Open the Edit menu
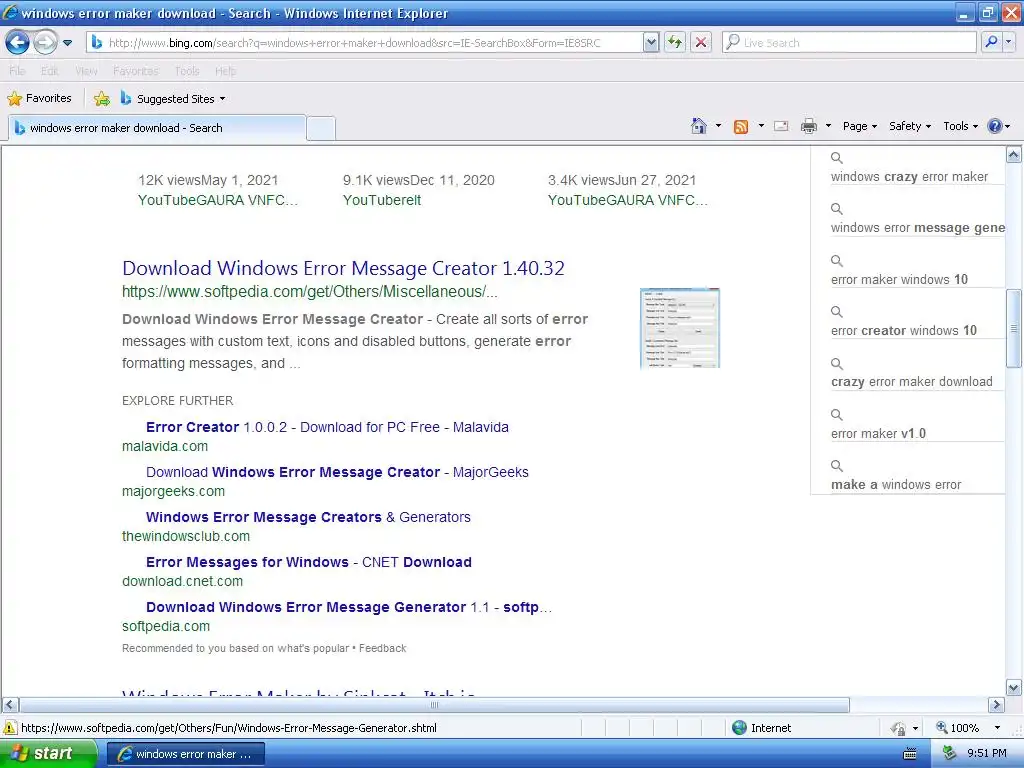This screenshot has height=768, width=1024. tap(49, 71)
